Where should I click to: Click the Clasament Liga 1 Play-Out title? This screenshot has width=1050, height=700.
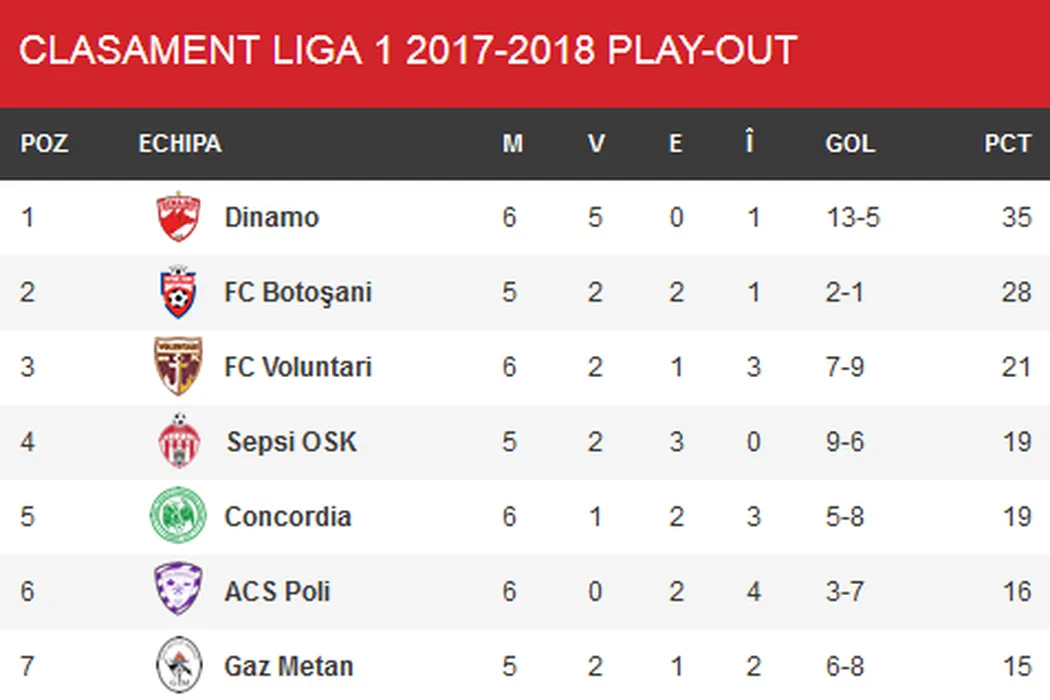coord(408,51)
